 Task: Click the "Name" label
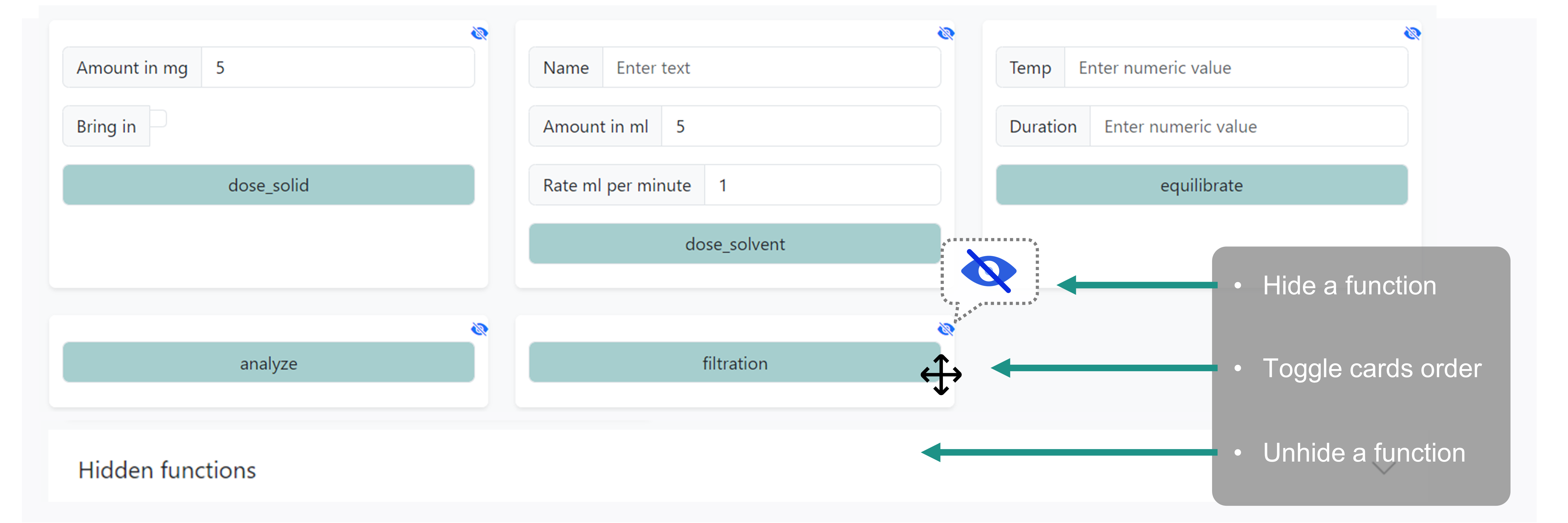pyautogui.click(x=566, y=68)
